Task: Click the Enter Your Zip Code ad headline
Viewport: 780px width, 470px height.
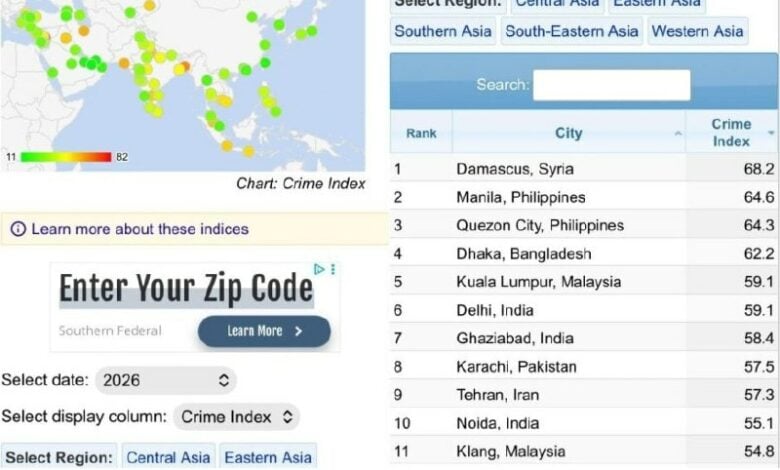Action: tap(186, 289)
